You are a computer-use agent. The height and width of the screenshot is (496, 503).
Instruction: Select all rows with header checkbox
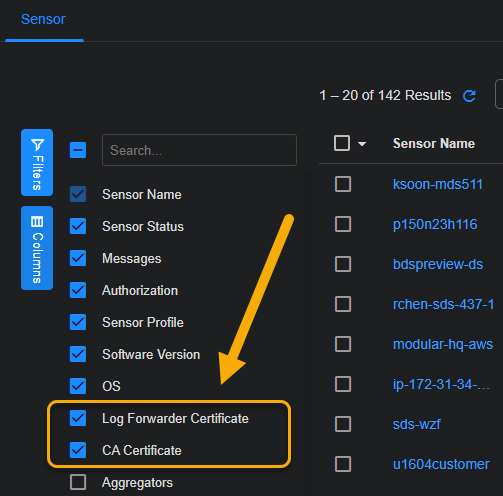tap(342, 143)
